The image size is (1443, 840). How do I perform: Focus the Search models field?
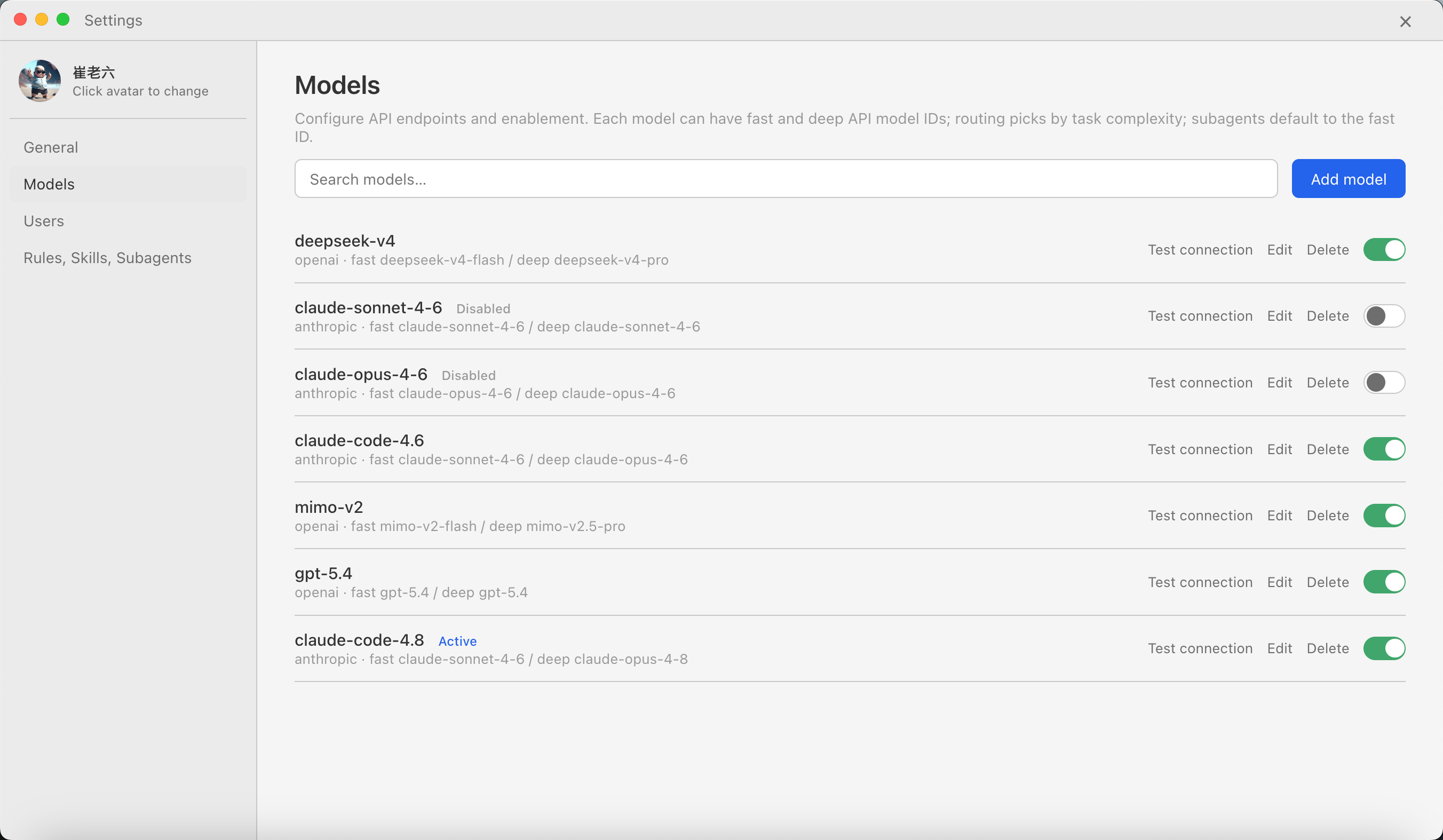[x=786, y=179]
